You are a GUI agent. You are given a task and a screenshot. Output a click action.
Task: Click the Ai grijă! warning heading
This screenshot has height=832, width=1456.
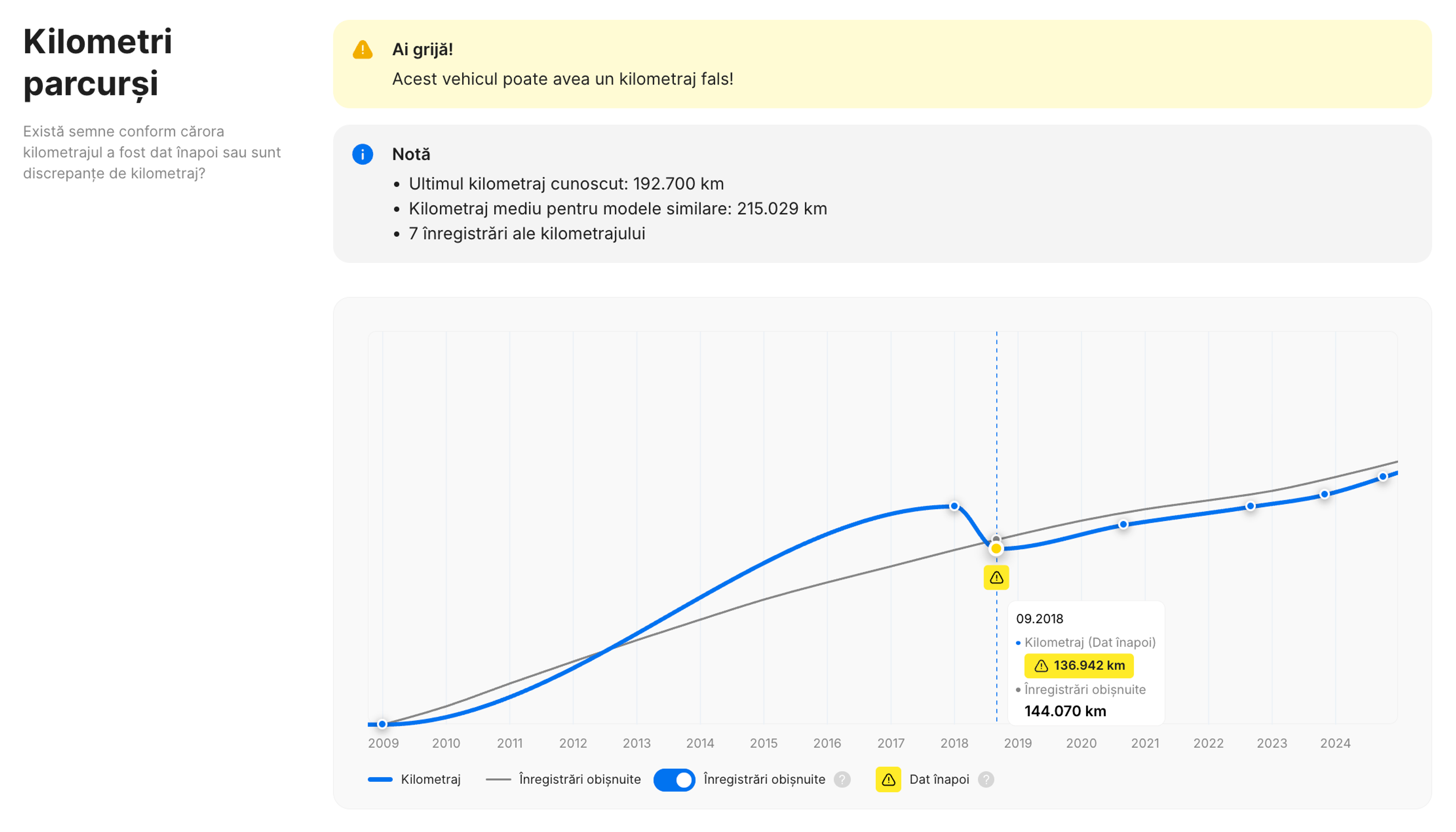coord(422,50)
